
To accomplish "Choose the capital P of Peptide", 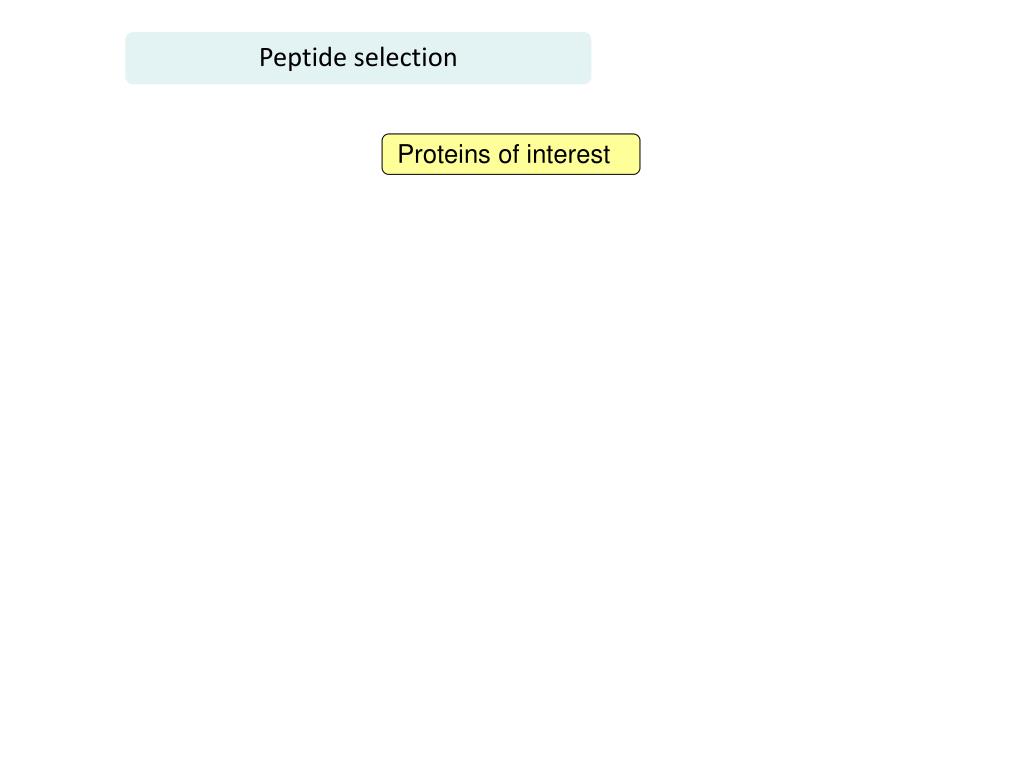I will 266,57.
